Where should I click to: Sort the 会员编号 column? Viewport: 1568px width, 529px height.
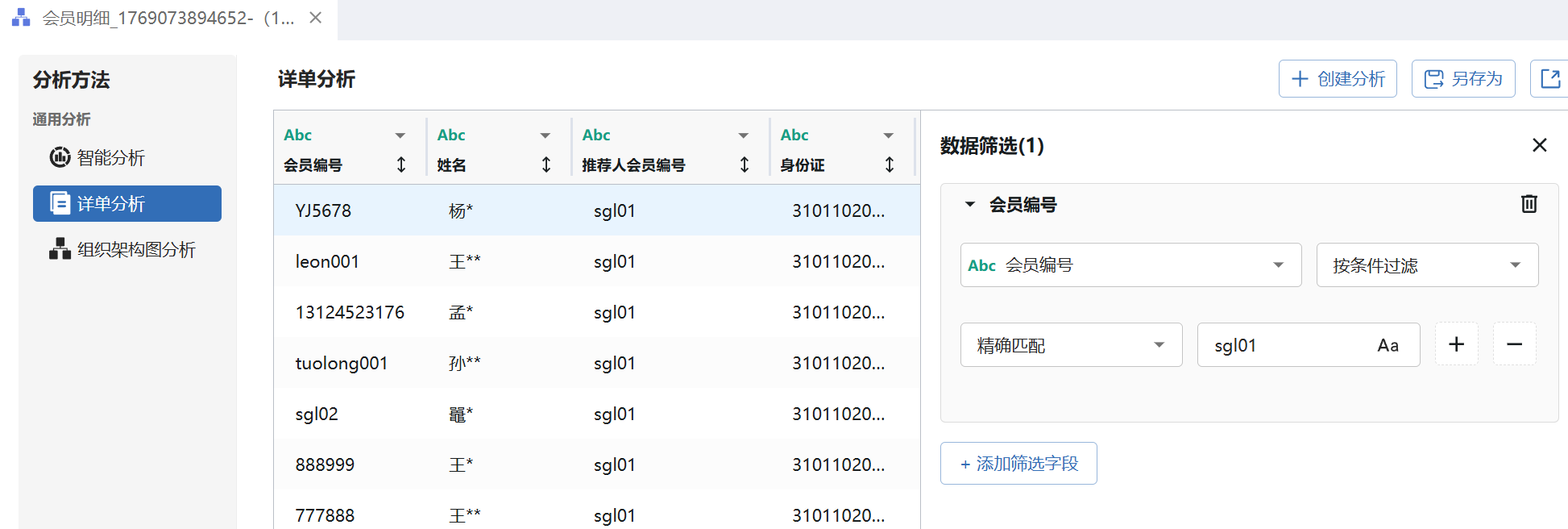[x=400, y=165]
